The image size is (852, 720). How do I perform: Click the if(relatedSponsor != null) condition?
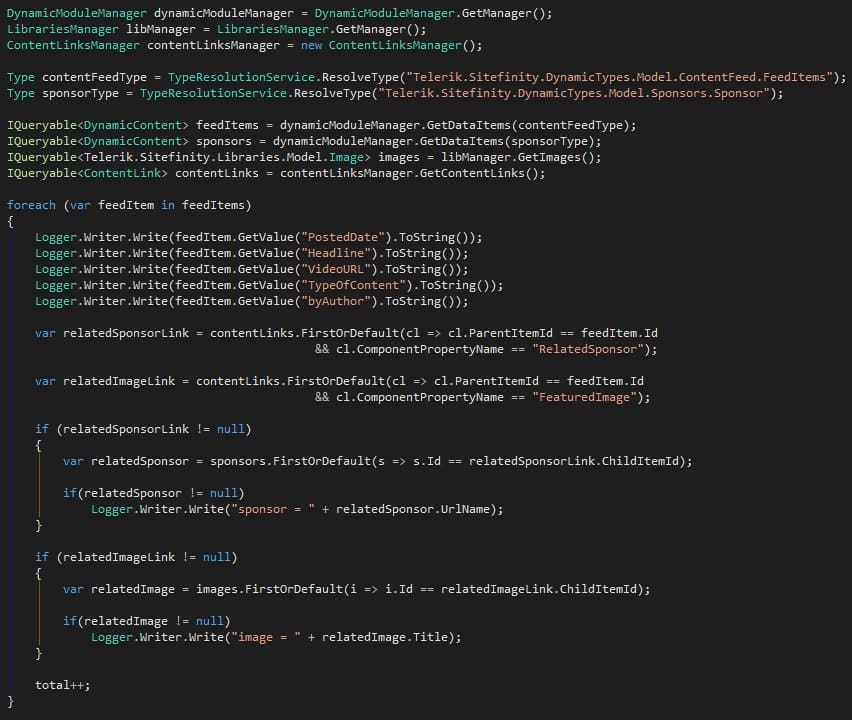coord(154,493)
